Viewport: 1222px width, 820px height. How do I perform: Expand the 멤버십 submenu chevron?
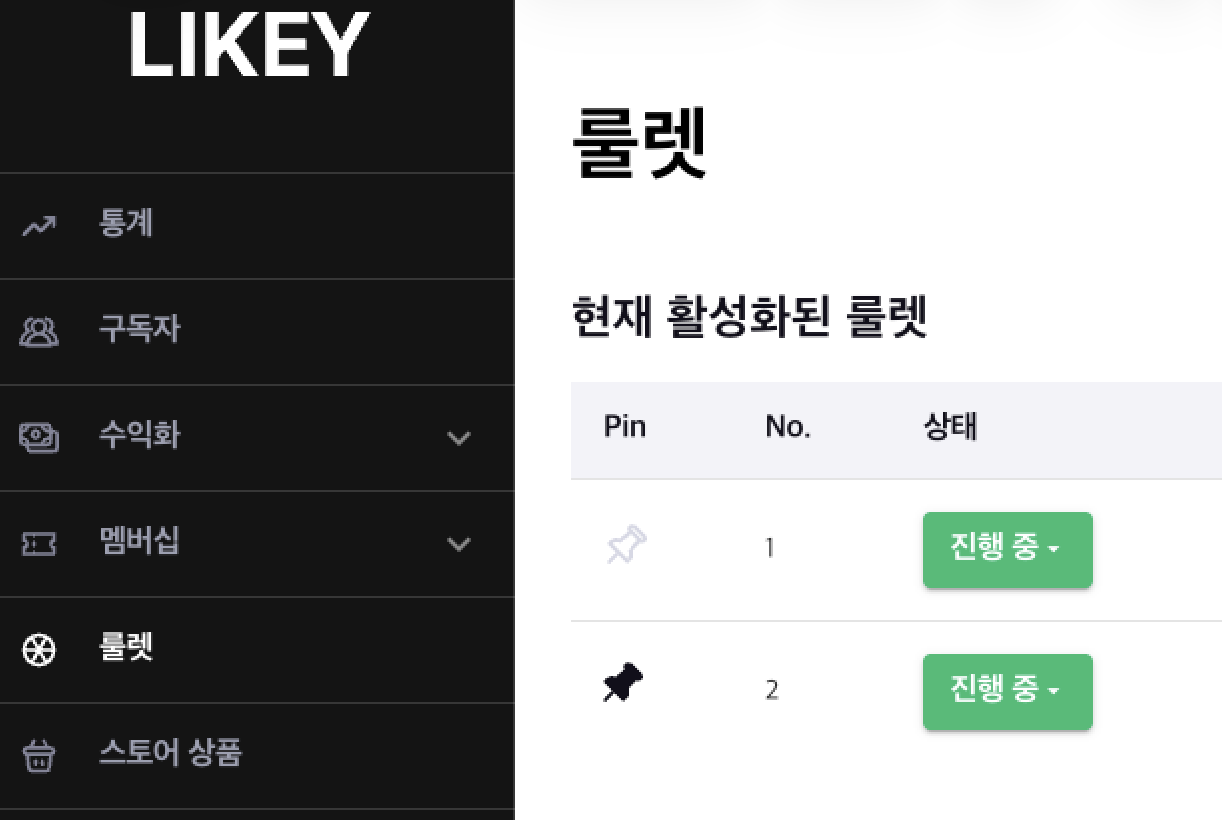click(x=459, y=544)
